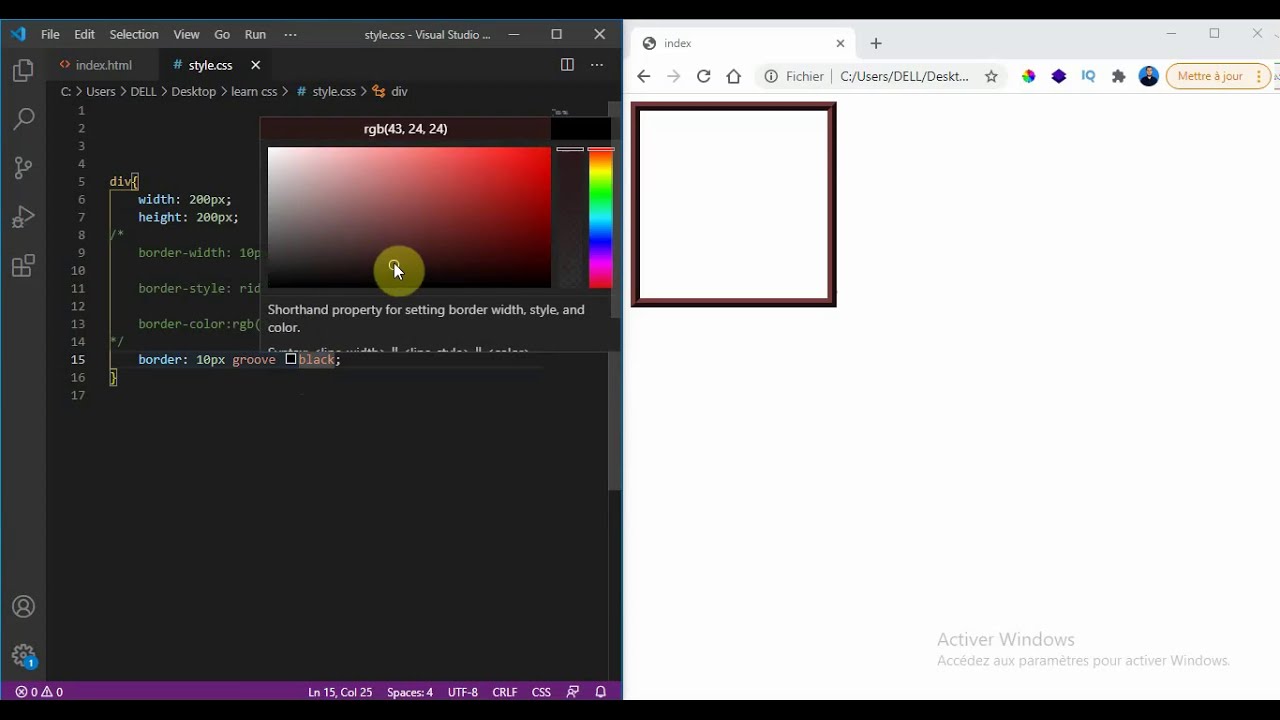Close the 'index' Chrome tab
This screenshot has height=720, width=1280.
840,43
